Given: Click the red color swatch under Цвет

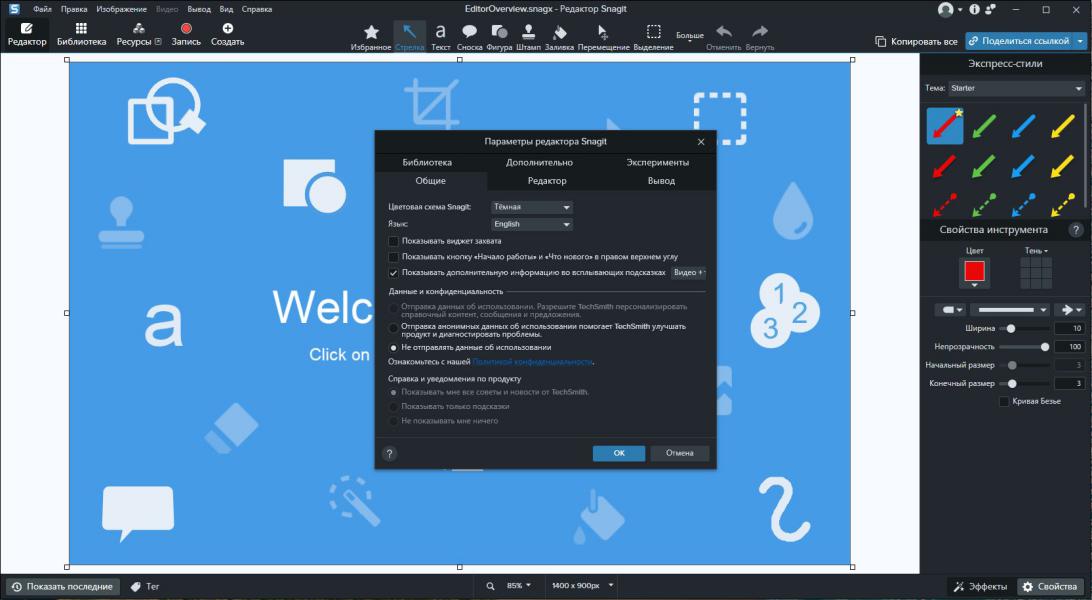Looking at the screenshot, I should click(x=974, y=271).
